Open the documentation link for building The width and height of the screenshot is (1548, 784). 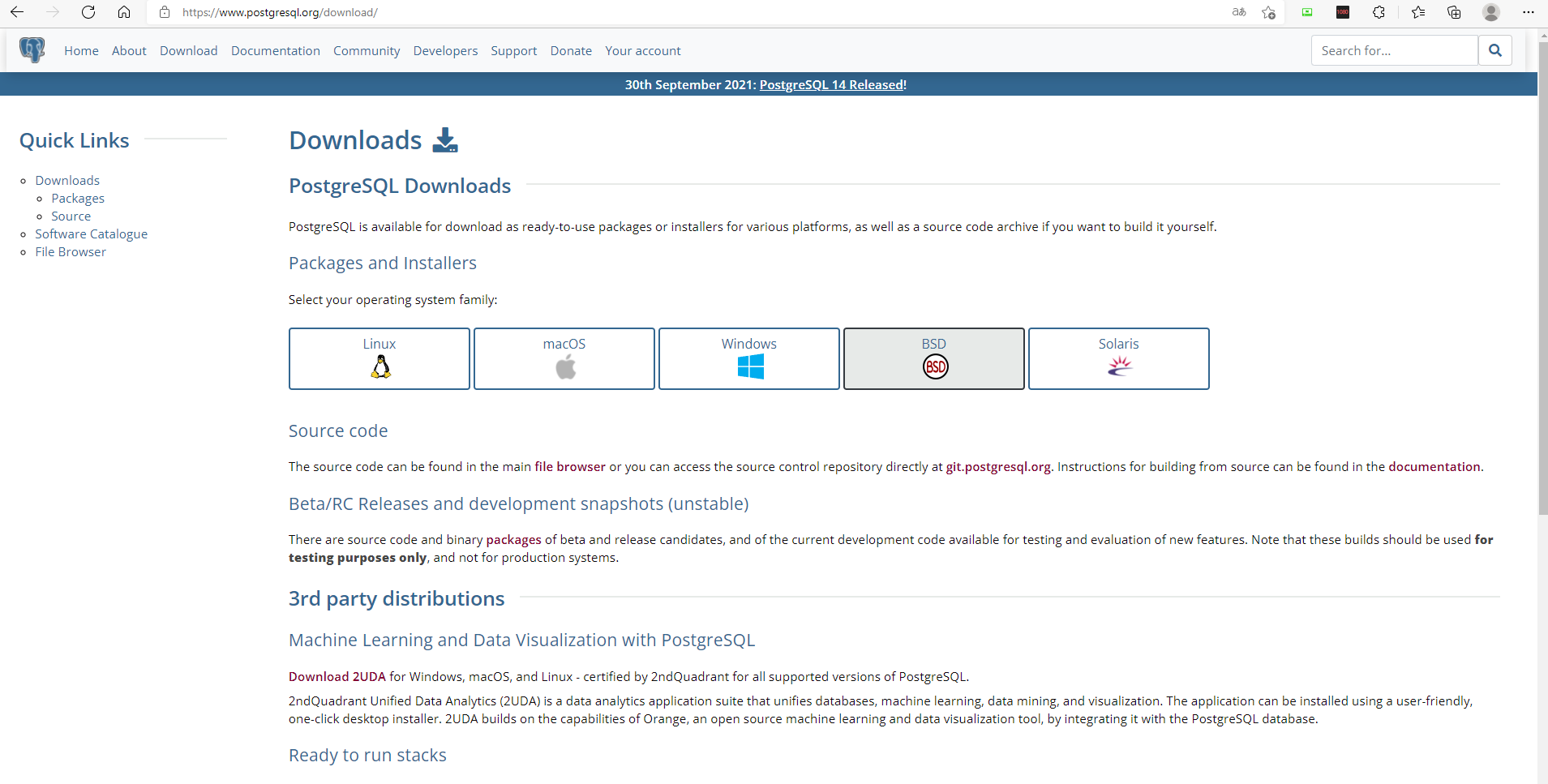(1434, 466)
